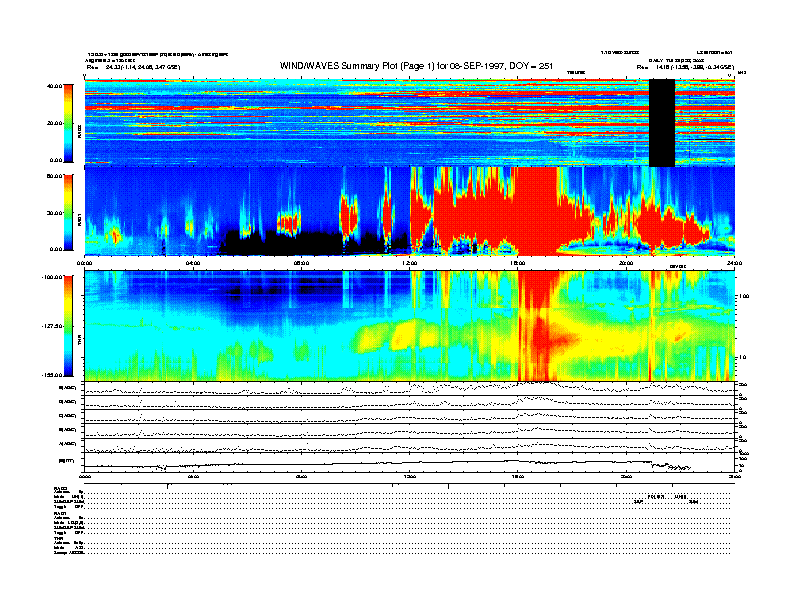Click the 08:00 time label under the middle spectrogram
This screenshot has width=792, height=612.
pyautogui.click(x=302, y=263)
